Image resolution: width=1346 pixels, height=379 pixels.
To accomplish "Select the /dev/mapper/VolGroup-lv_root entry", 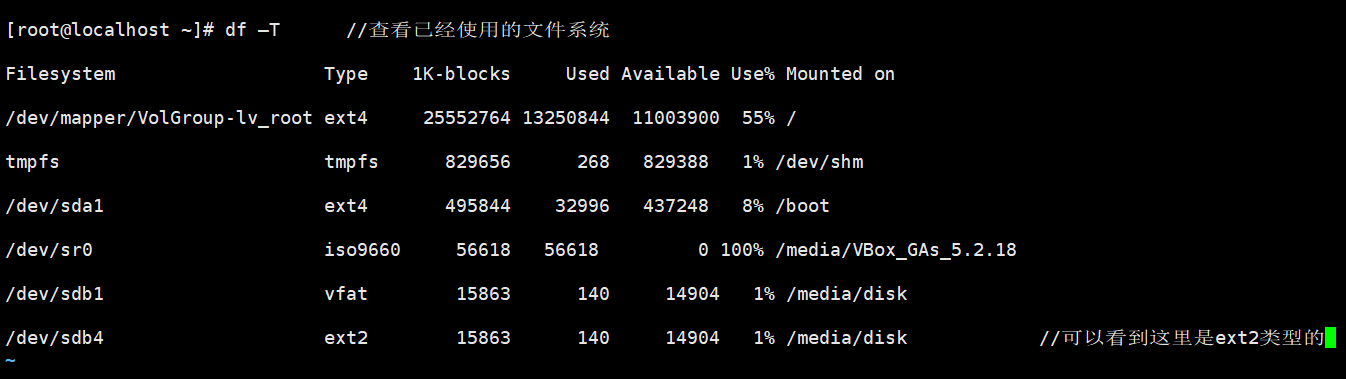I will 160,118.
